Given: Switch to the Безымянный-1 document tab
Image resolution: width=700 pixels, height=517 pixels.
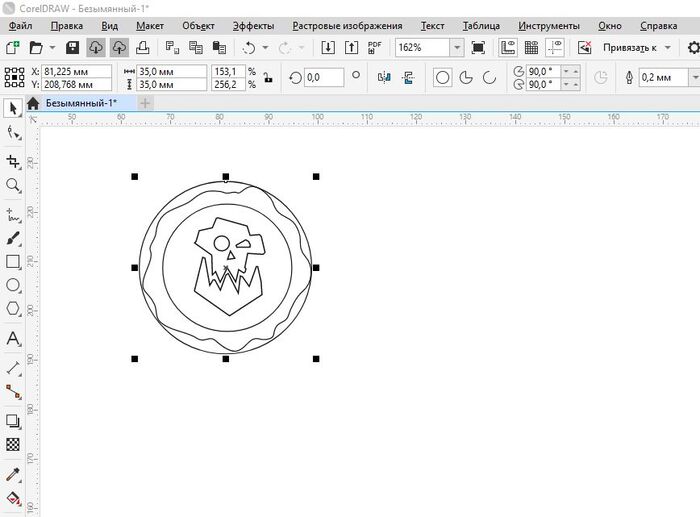Looking at the screenshot, I should 81,103.
